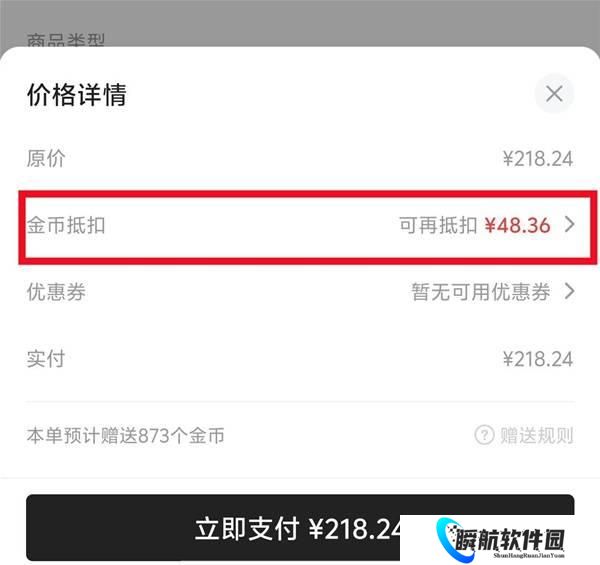The width and height of the screenshot is (600, 565).
Task: Open the 赠送规则 link
Action: point(536,435)
